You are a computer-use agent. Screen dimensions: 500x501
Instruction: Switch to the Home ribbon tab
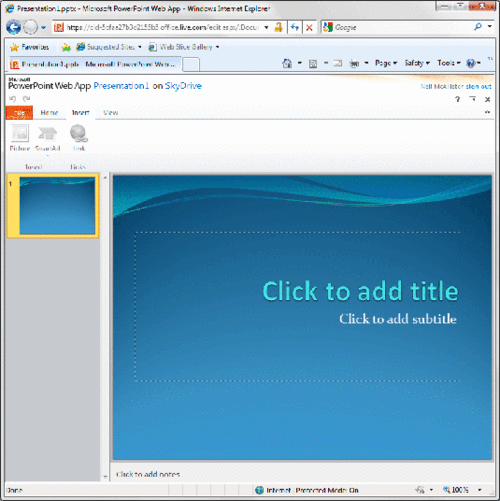(49, 113)
